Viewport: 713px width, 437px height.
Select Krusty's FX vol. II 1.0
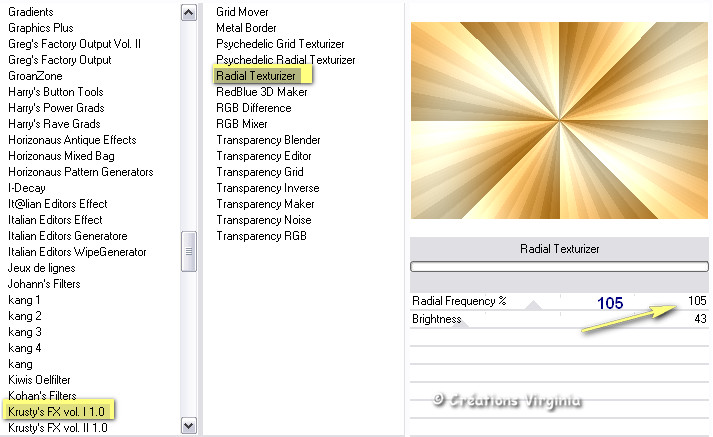58,428
